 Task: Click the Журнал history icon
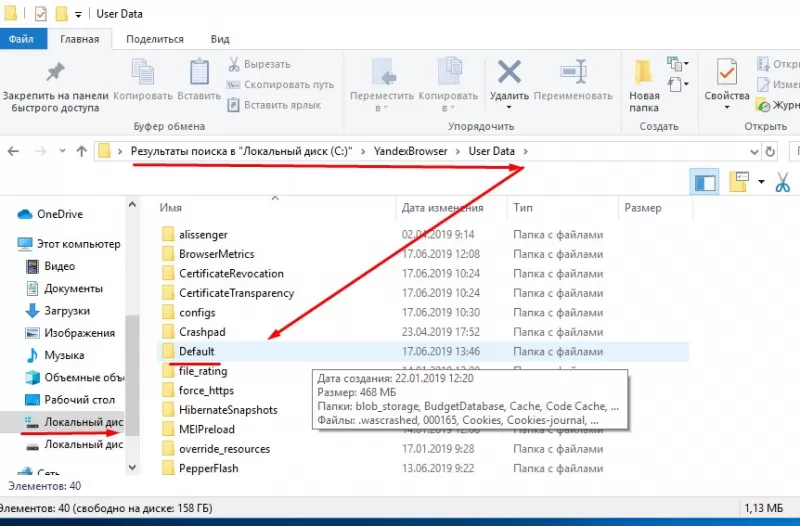pos(763,105)
